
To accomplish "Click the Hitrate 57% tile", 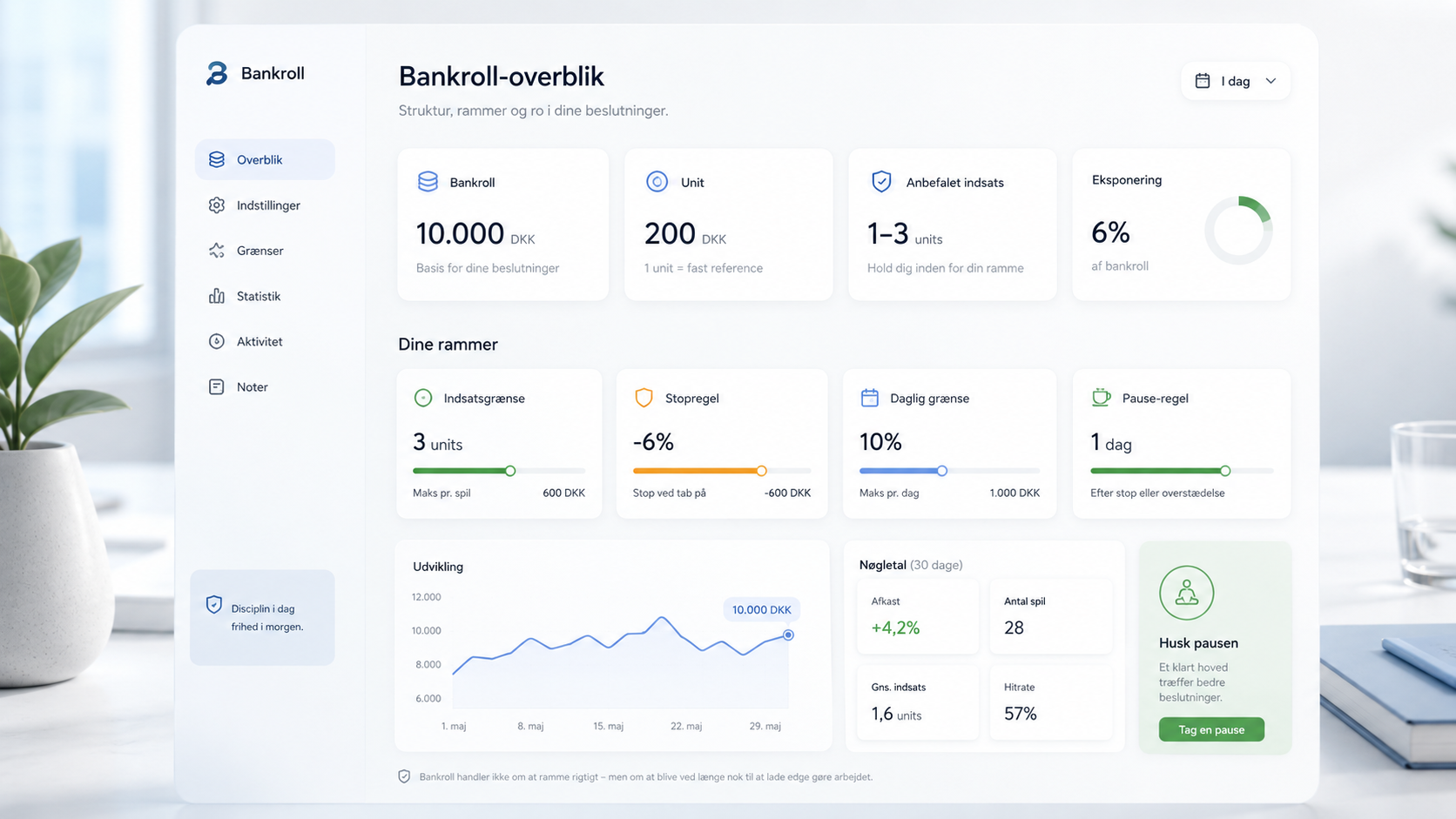I will [1051, 702].
